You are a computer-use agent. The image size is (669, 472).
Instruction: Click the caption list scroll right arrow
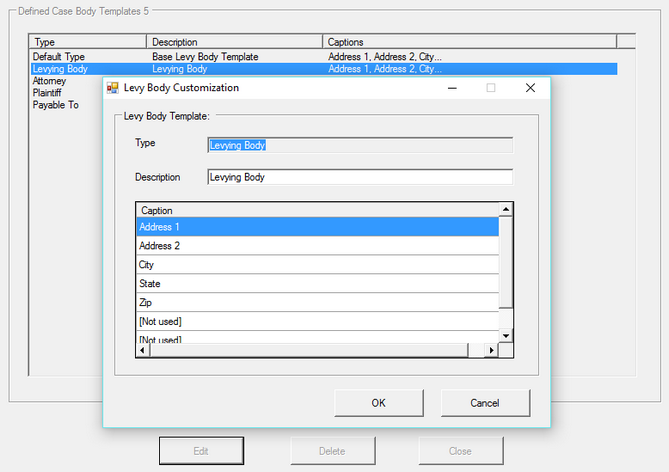click(492, 350)
